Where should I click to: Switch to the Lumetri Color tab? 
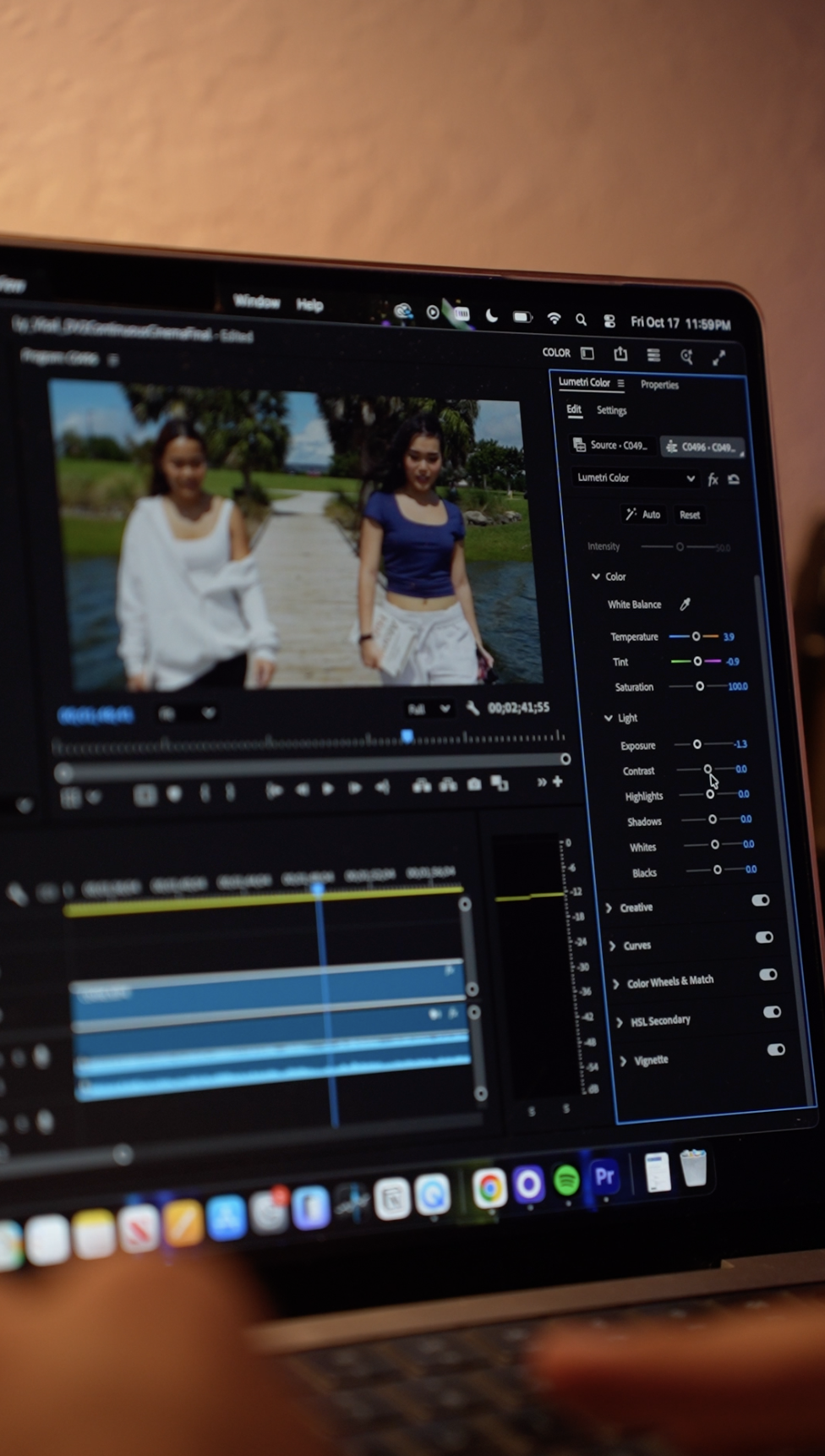[584, 382]
